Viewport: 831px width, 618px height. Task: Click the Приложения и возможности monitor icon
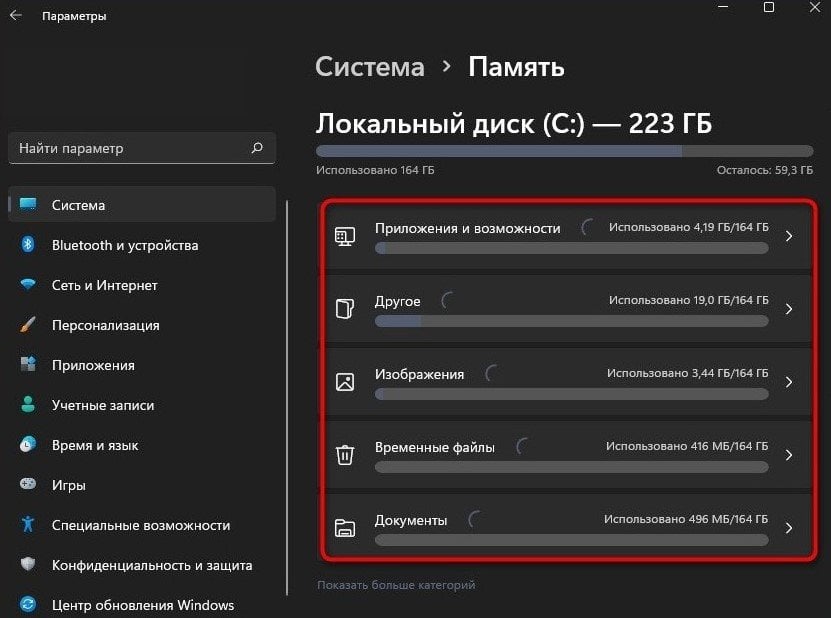coord(345,236)
